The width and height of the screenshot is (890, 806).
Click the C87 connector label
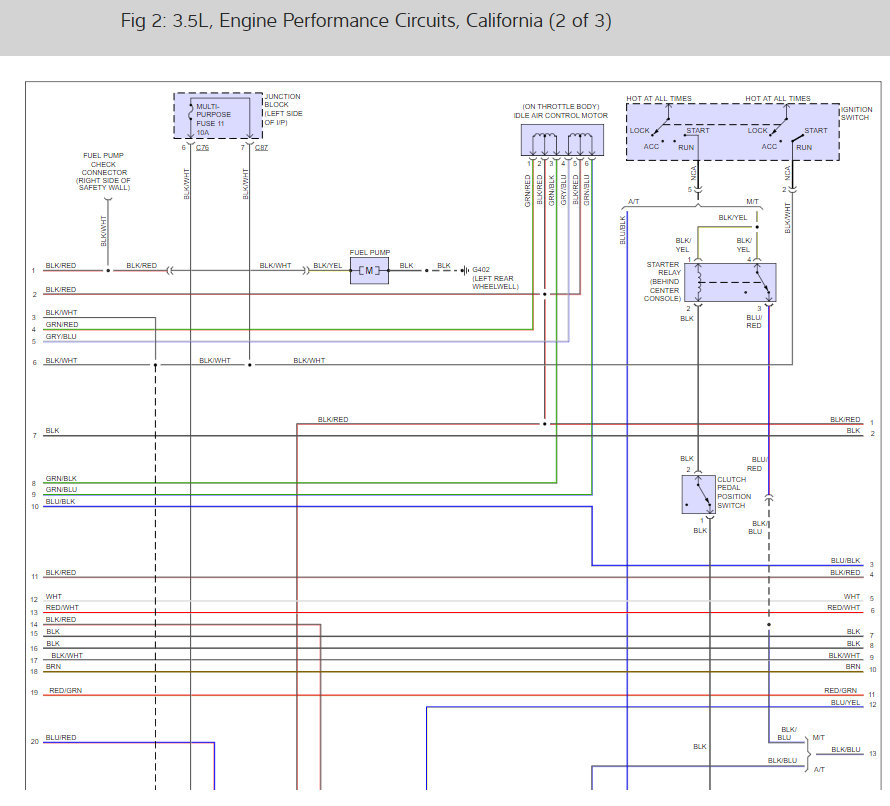pos(261,147)
